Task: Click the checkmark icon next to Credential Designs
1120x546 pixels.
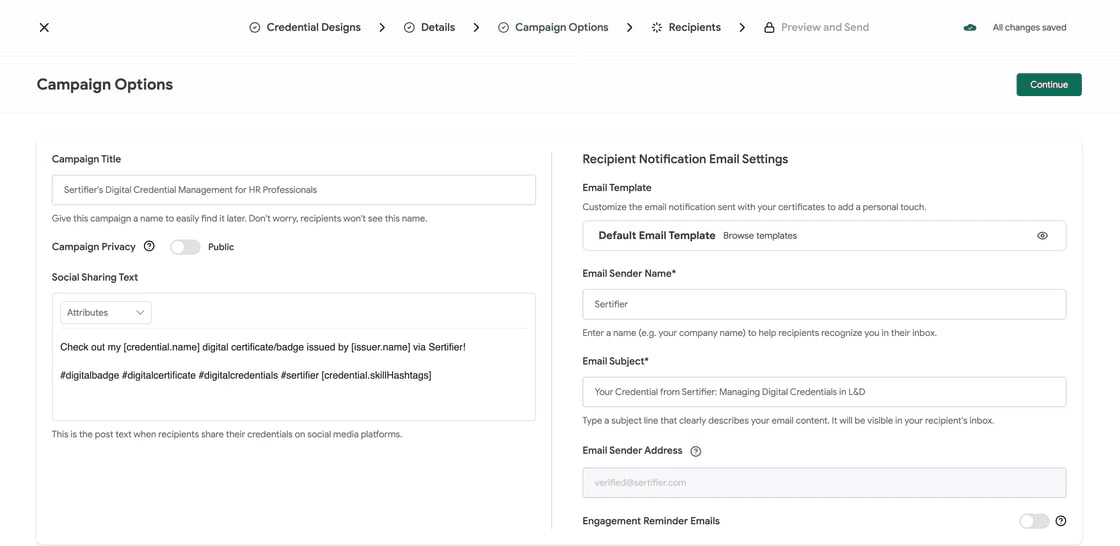Action: click(x=254, y=28)
